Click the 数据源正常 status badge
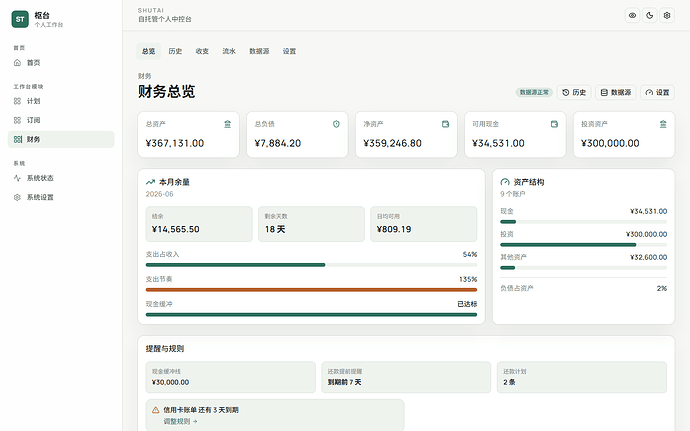Viewport: 690px width, 431px height. [x=534, y=92]
